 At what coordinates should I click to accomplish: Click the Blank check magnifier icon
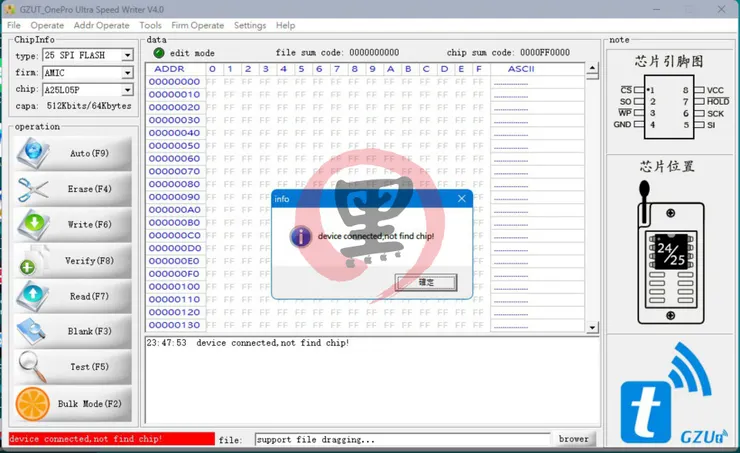click(x=32, y=331)
